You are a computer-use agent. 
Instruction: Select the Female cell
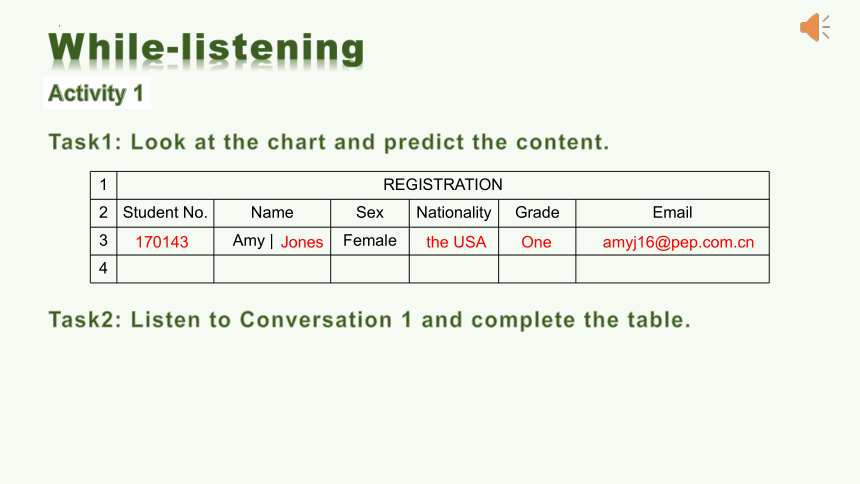coord(370,241)
